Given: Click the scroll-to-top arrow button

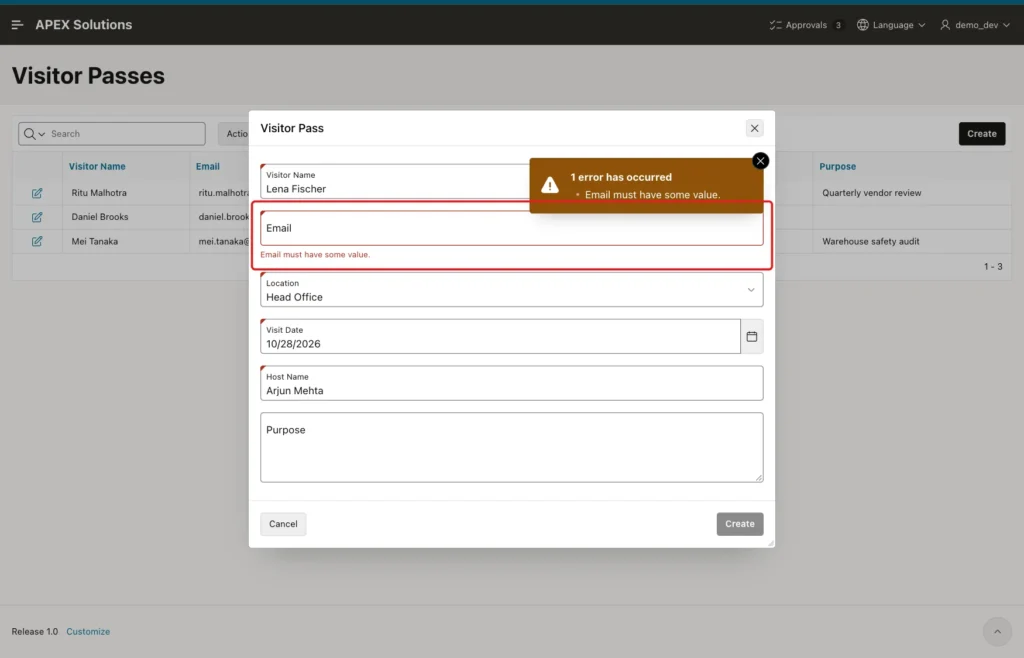Looking at the screenshot, I should (997, 632).
